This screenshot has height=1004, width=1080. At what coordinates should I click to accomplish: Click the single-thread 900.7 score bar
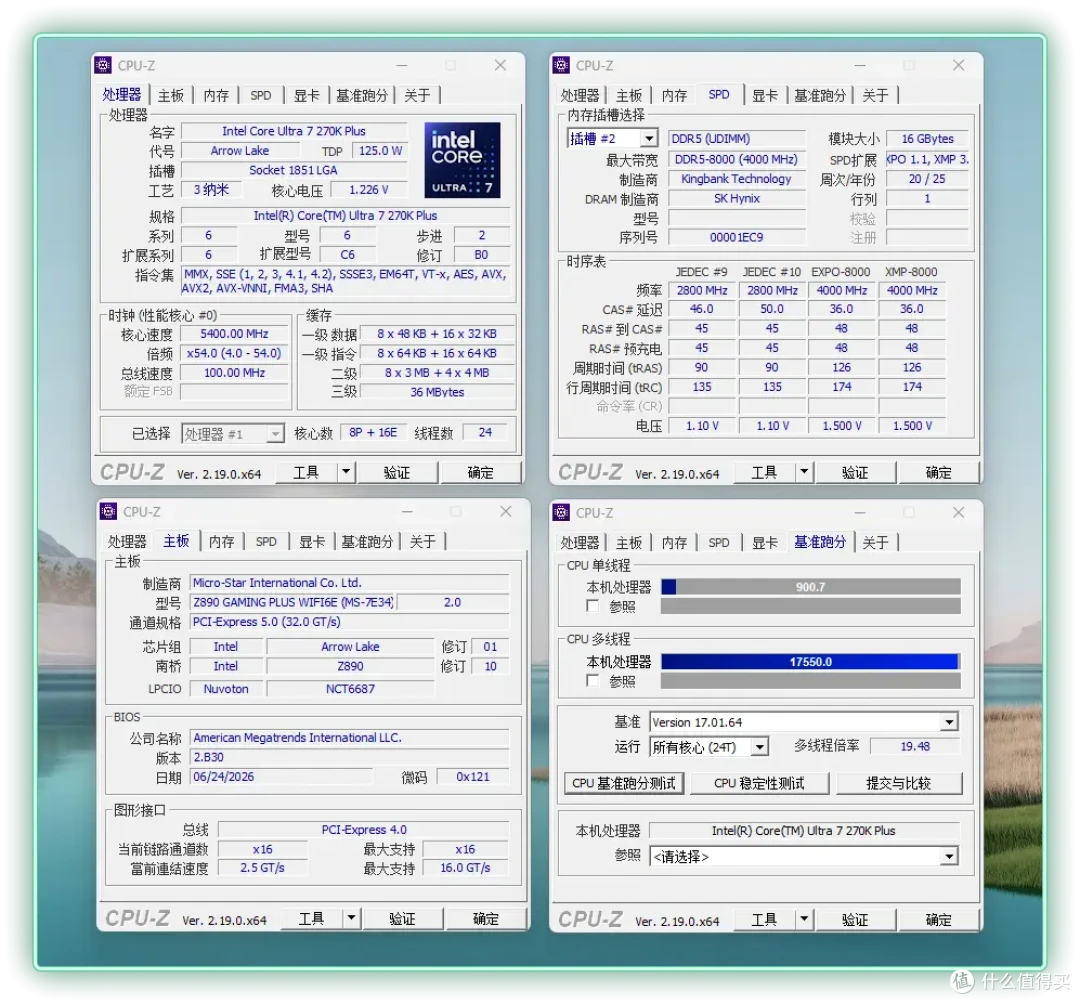[811, 587]
